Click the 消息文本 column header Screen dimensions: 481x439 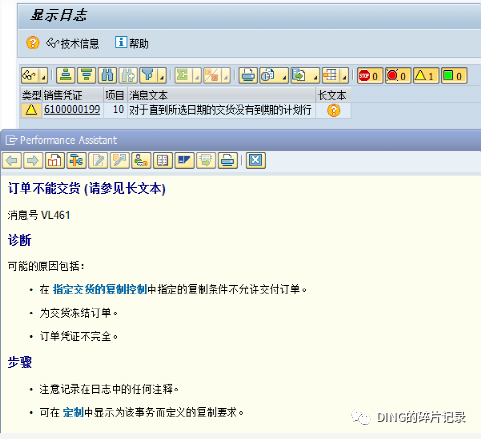[221, 95]
